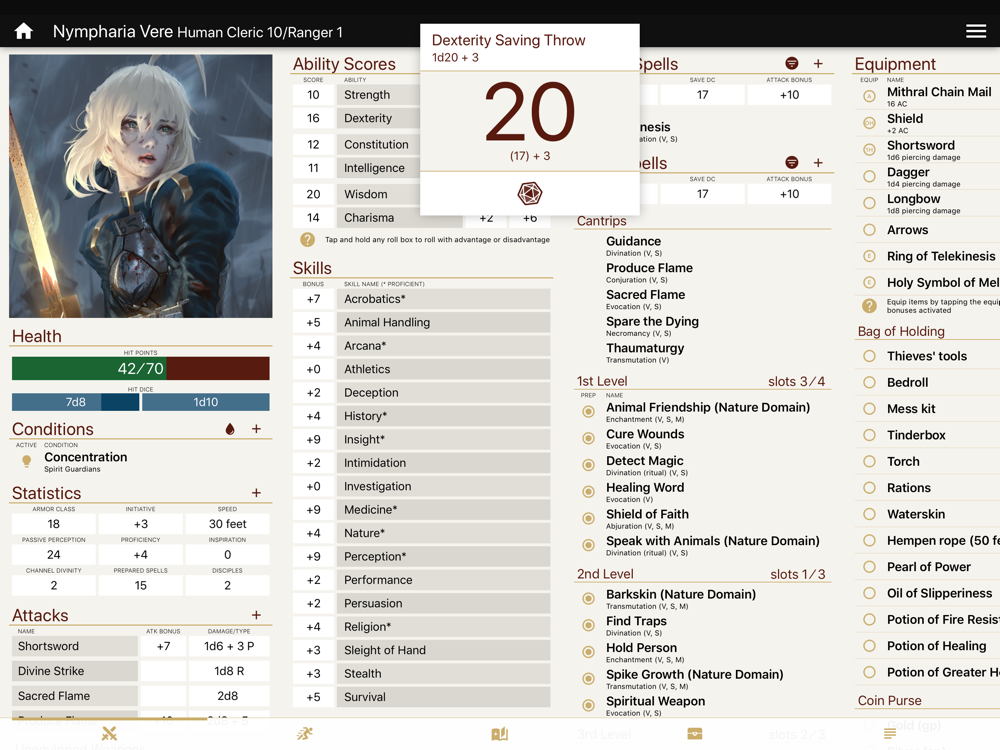Select the Pearl of Power circle
Viewport: 1000px width, 750px height.
[869, 567]
